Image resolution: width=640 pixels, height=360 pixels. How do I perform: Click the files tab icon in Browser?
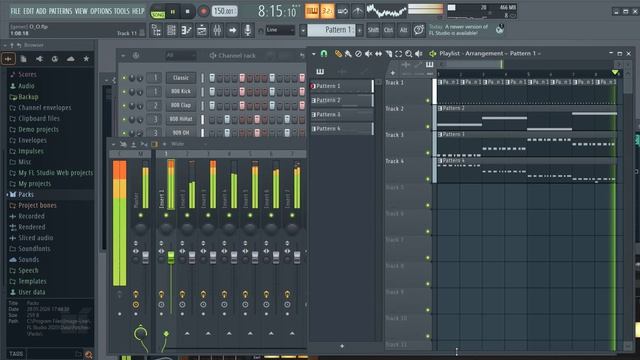[x=23, y=59]
